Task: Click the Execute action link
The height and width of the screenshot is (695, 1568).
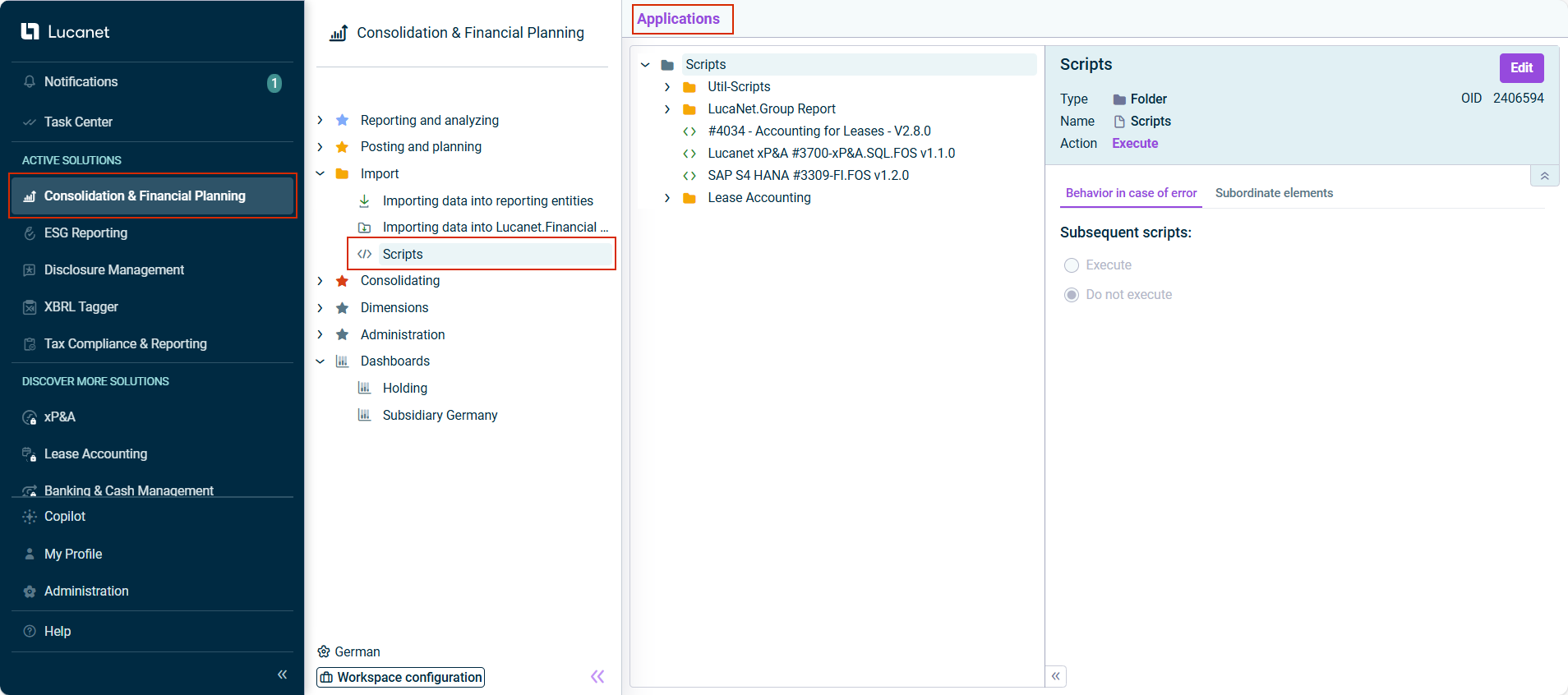Action: [1135, 144]
